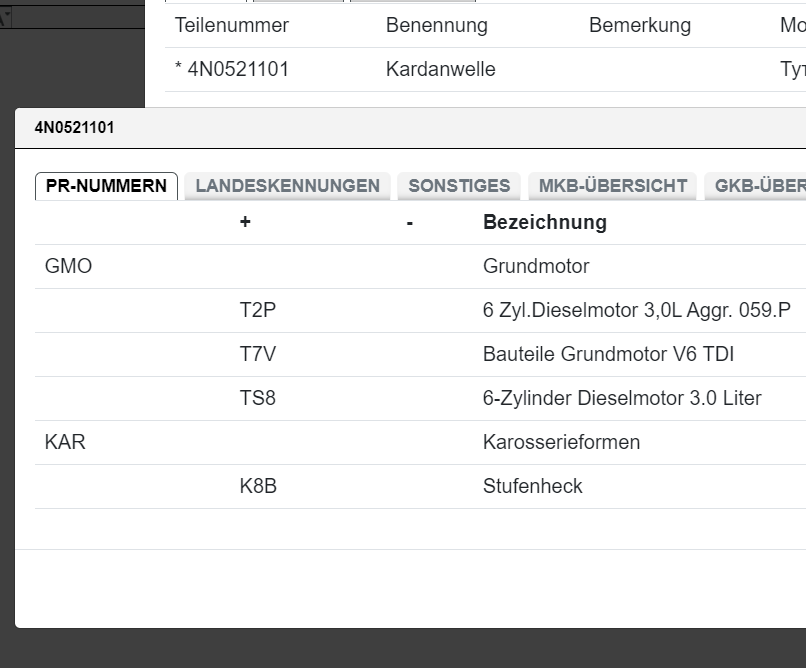
Task: Select the KAR group row
Action: (x=65, y=443)
